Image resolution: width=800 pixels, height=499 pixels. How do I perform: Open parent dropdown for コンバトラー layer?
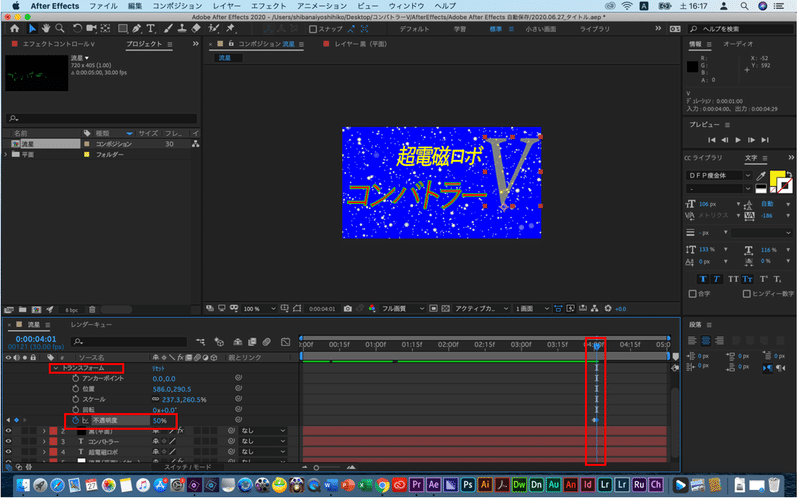click(x=263, y=442)
